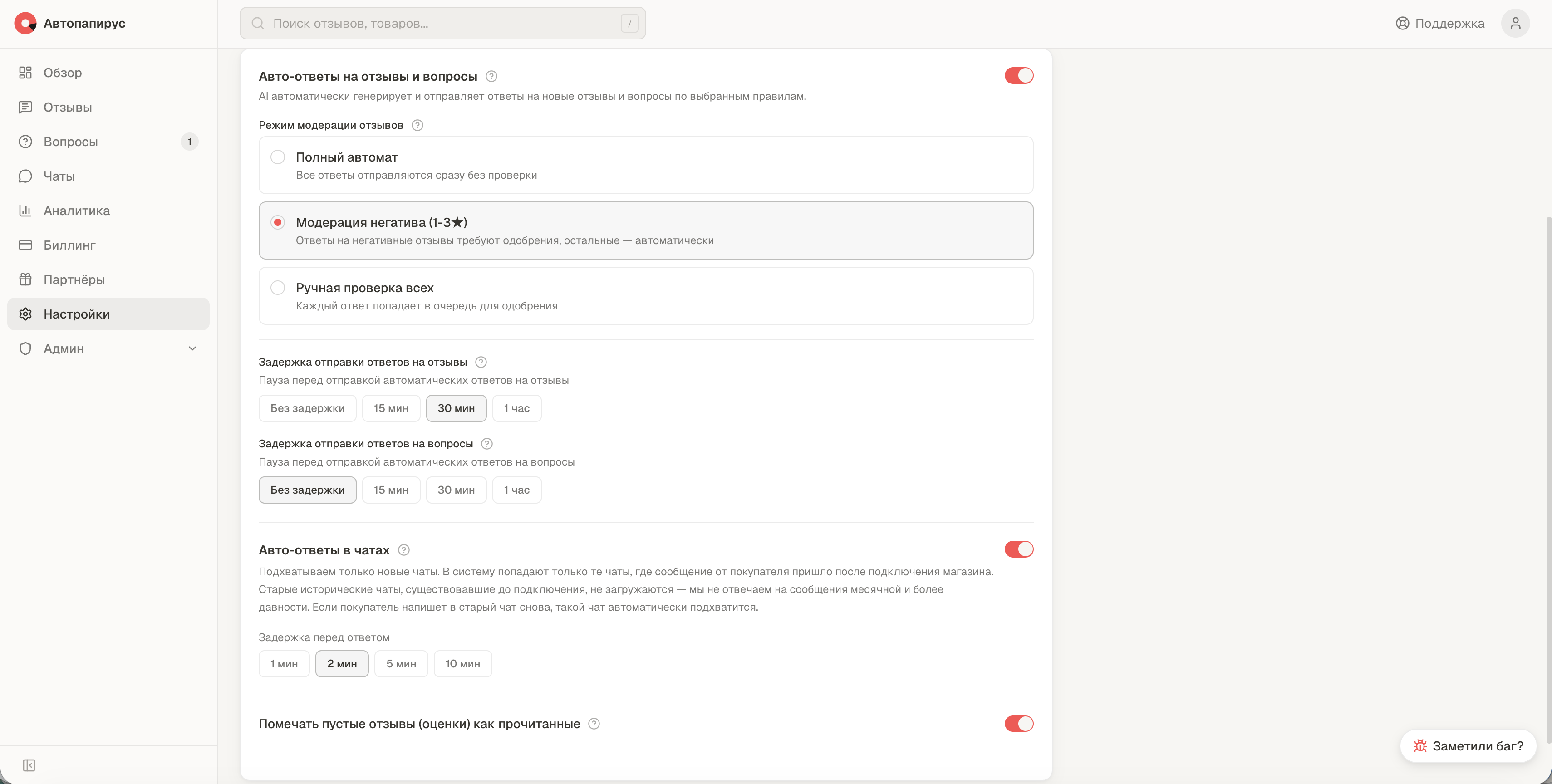The height and width of the screenshot is (784, 1552).
Task: Click the Аналитика bar-chart icon in sidebar
Action: [x=25, y=211]
